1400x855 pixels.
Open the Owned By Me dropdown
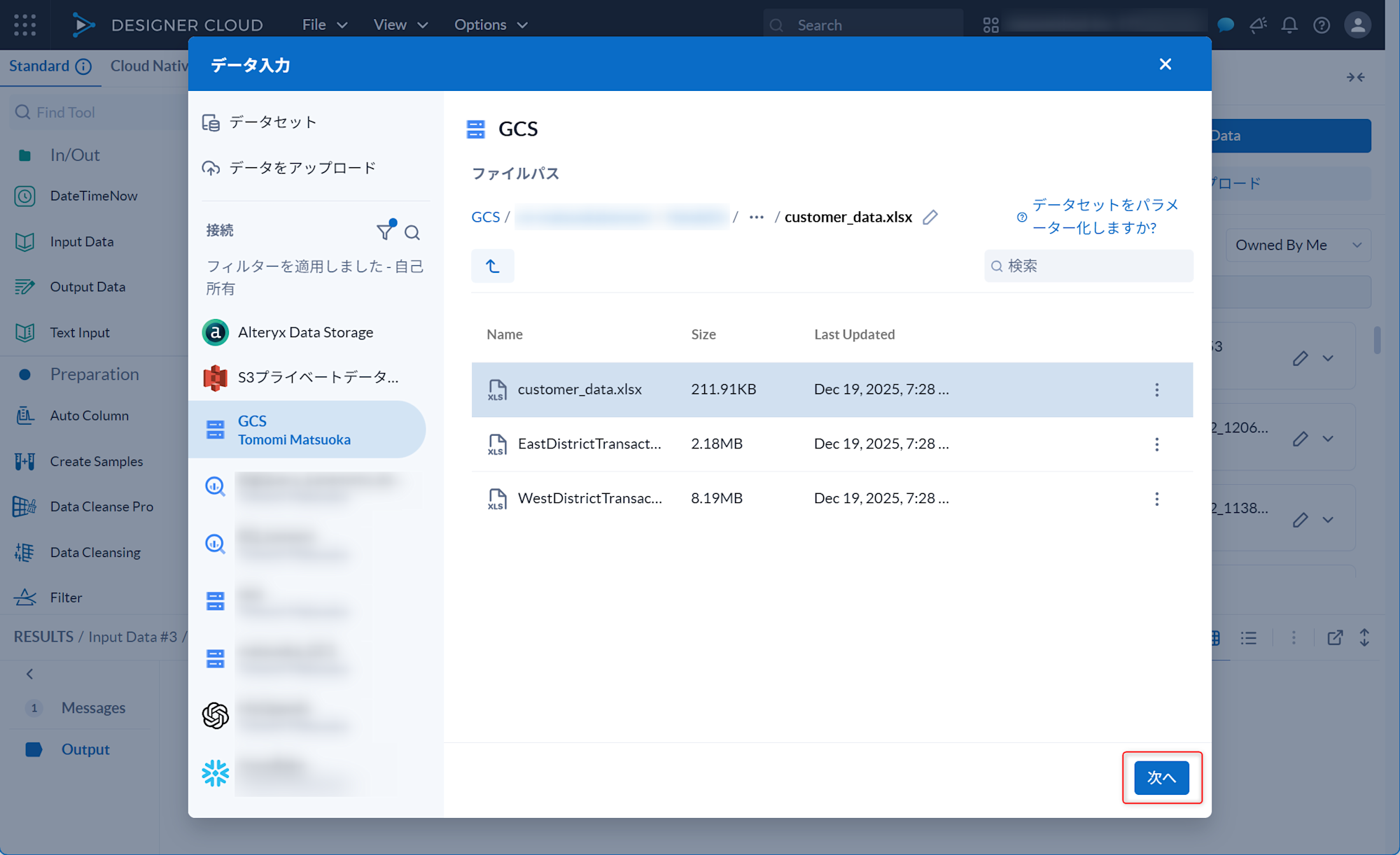tap(1298, 245)
